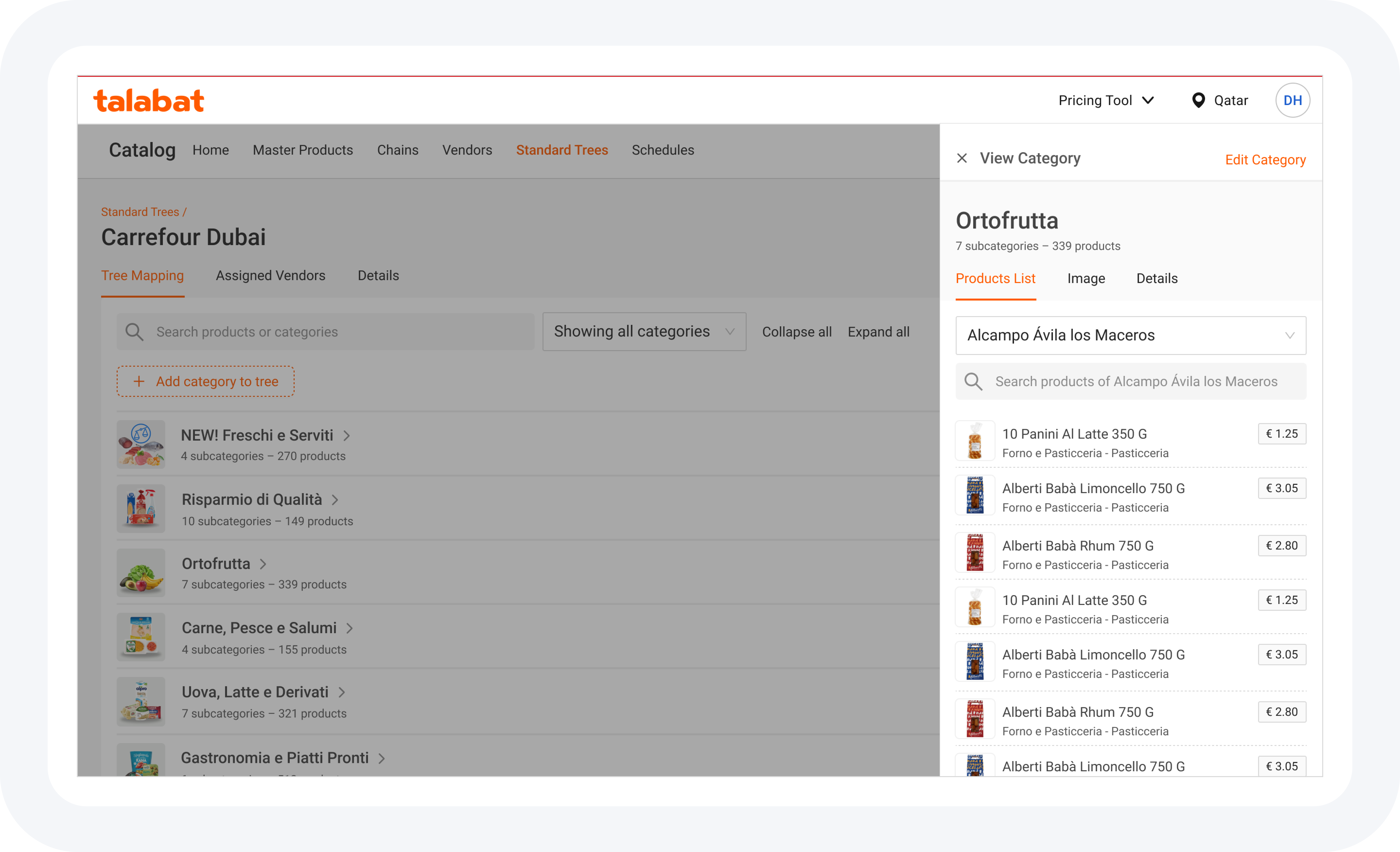Switch to the Carrefour Dubai Details tab
Image resolution: width=1400 pixels, height=852 pixels.
tap(378, 276)
